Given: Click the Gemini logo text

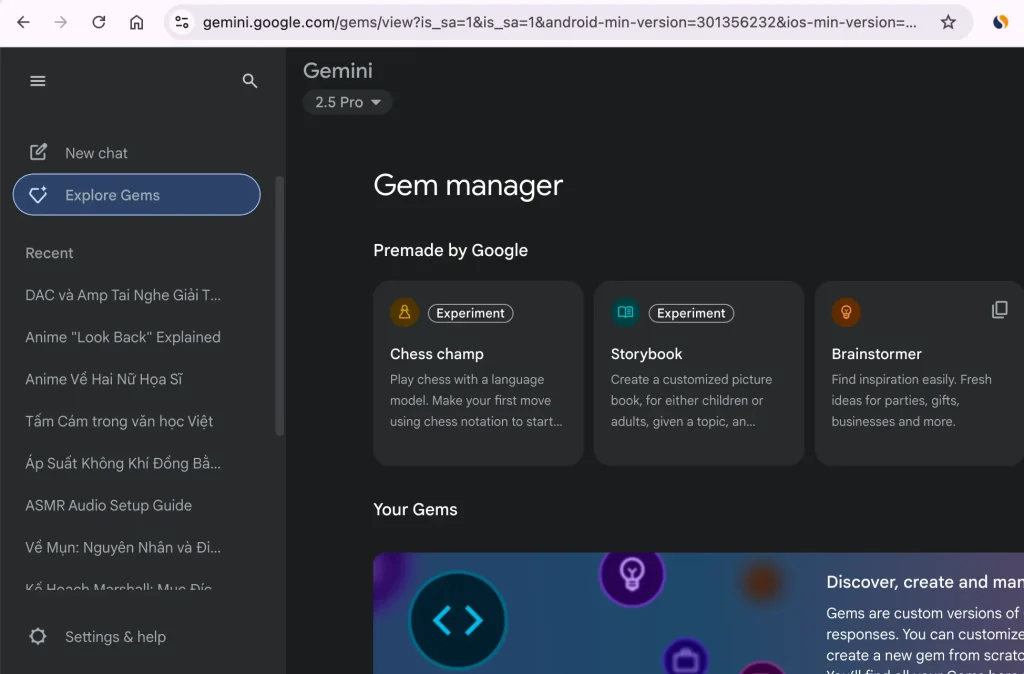Looking at the screenshot, I should [x=338, y=71].
